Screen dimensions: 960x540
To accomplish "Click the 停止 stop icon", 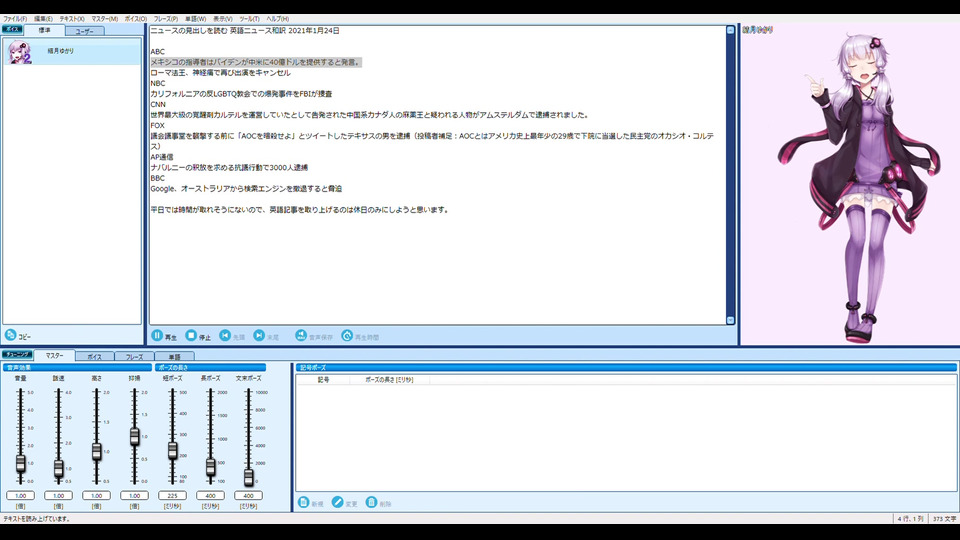I will (191, 336).
